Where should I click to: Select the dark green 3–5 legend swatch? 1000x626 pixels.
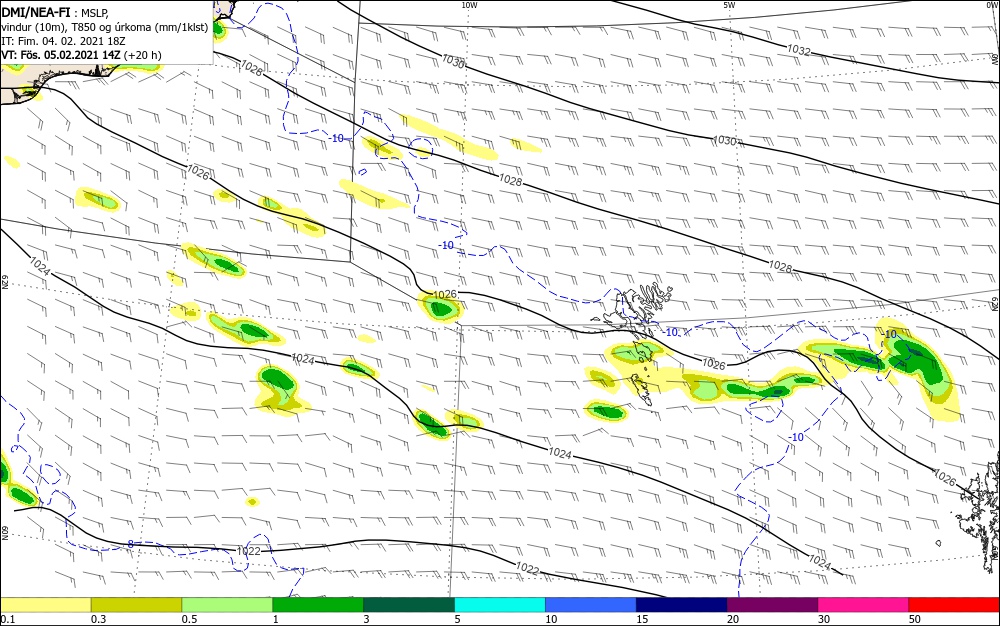(x=409, y=605)
